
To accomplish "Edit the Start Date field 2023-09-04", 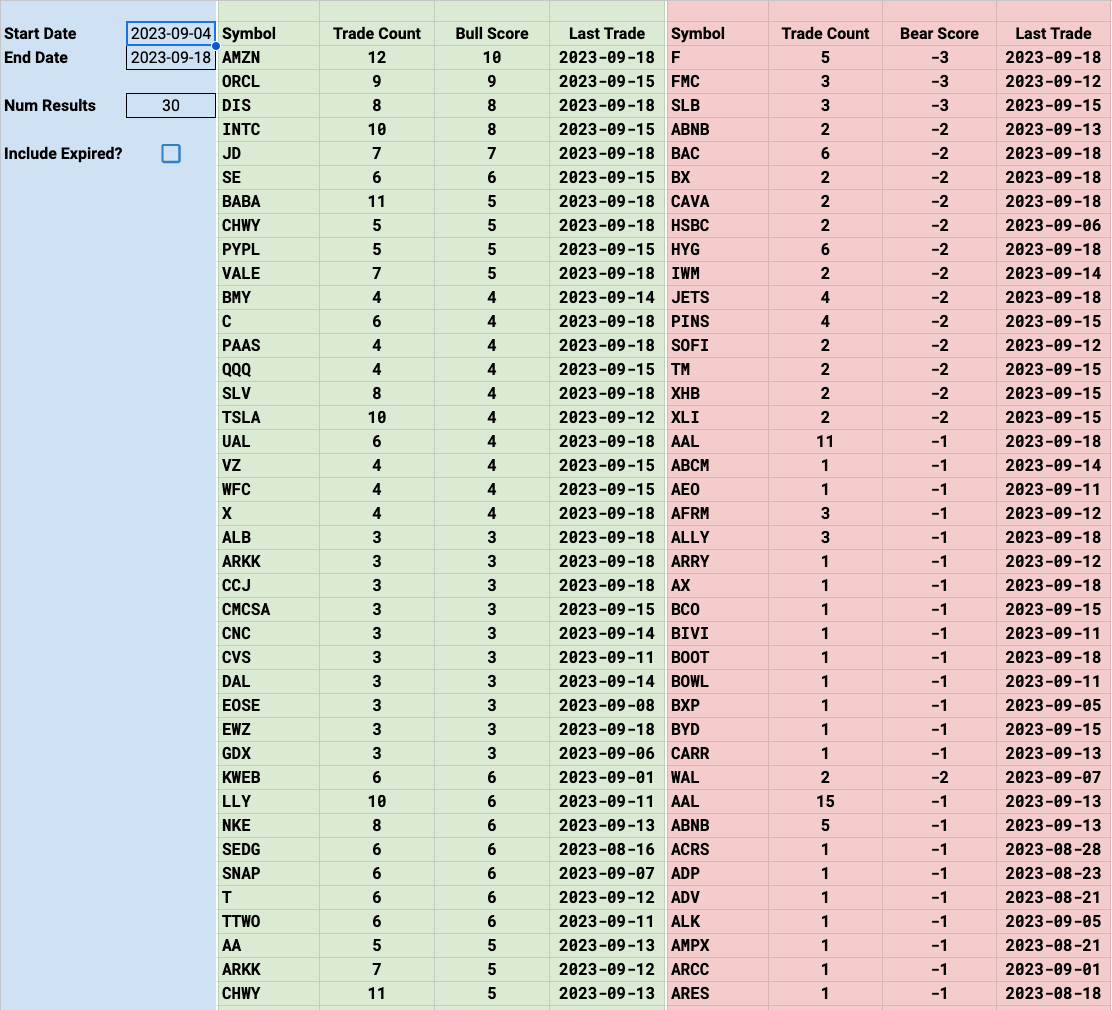I will pos(171,33).
